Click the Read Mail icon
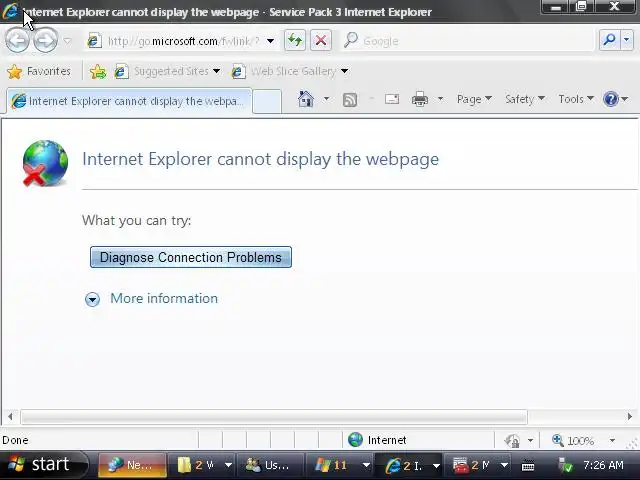The width and height of the screenshot is (640, 480). click(392, 99)
